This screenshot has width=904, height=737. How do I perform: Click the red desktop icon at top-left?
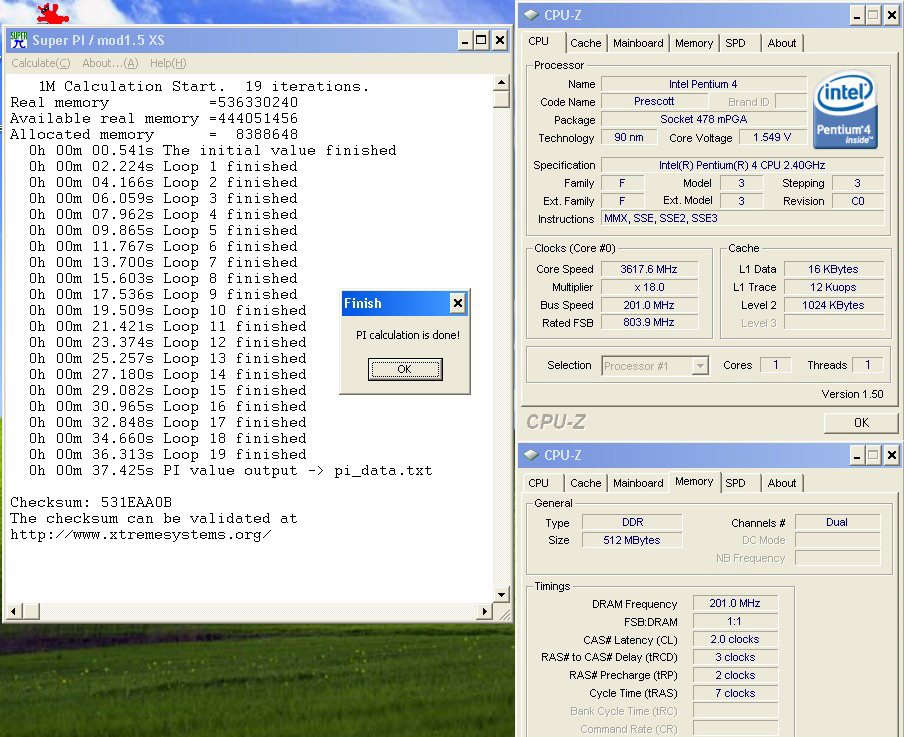point(51,13)
